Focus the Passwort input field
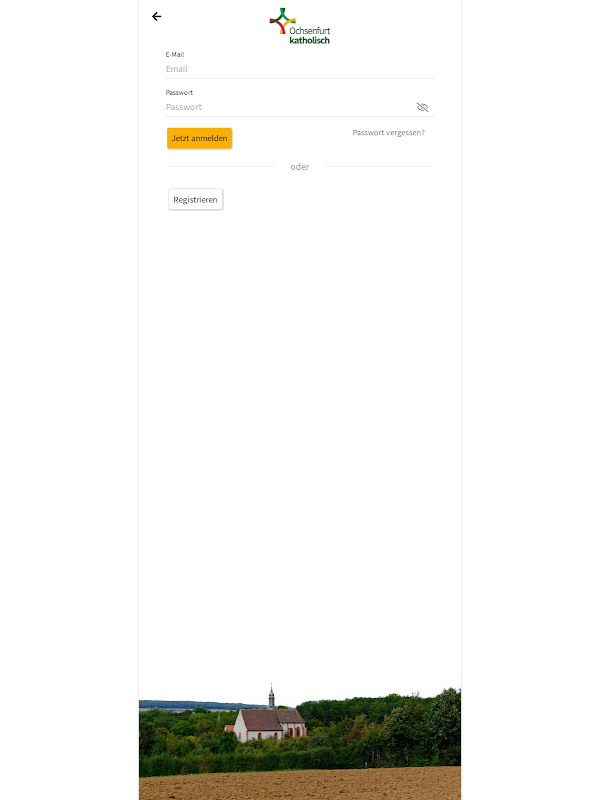The image size is (600, 800). 289,107
